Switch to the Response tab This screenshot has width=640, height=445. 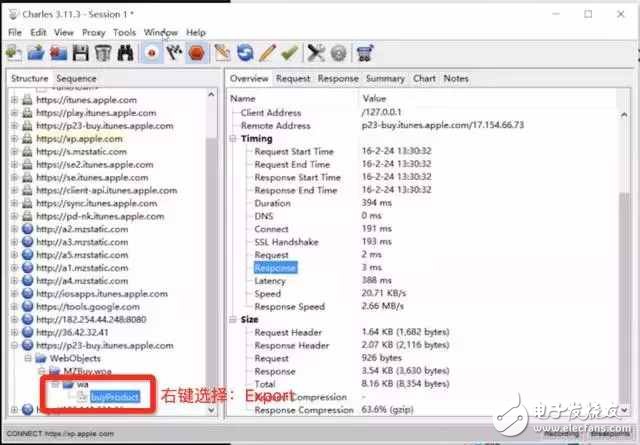(338, 78)
